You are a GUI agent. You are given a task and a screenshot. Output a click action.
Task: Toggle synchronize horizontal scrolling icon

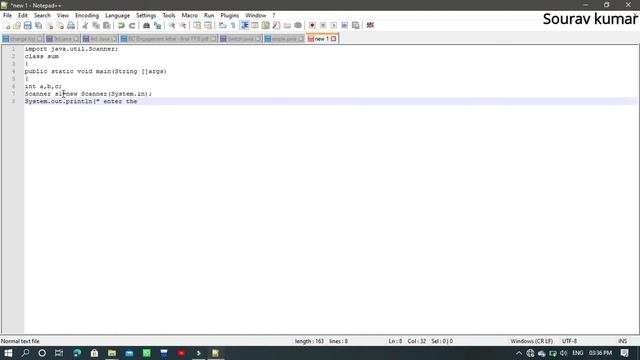(208, 25)
